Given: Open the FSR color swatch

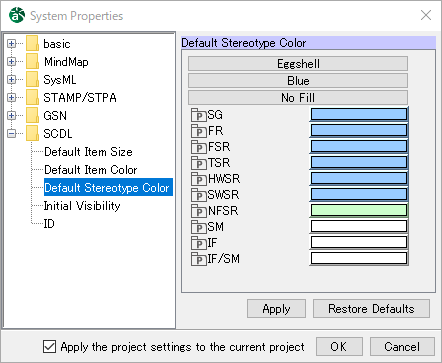Looking at the screenshot, I should pos(359,146).
